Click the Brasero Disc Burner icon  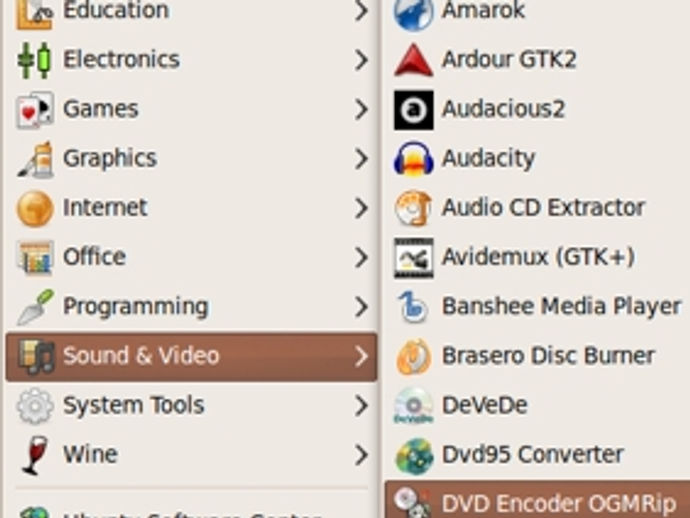413,356
